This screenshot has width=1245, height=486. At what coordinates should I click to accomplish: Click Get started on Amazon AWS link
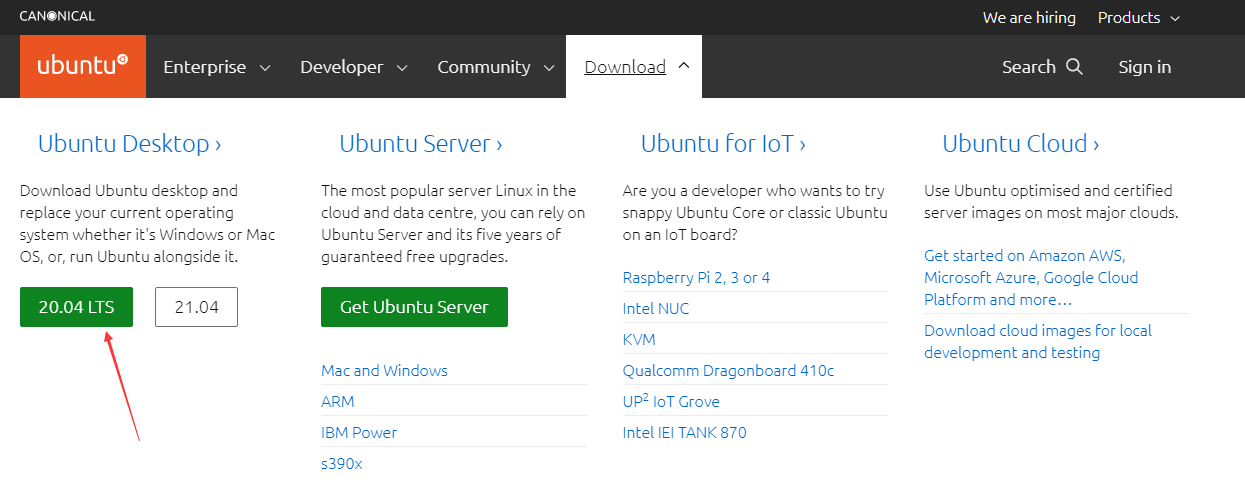point(1031,278)
